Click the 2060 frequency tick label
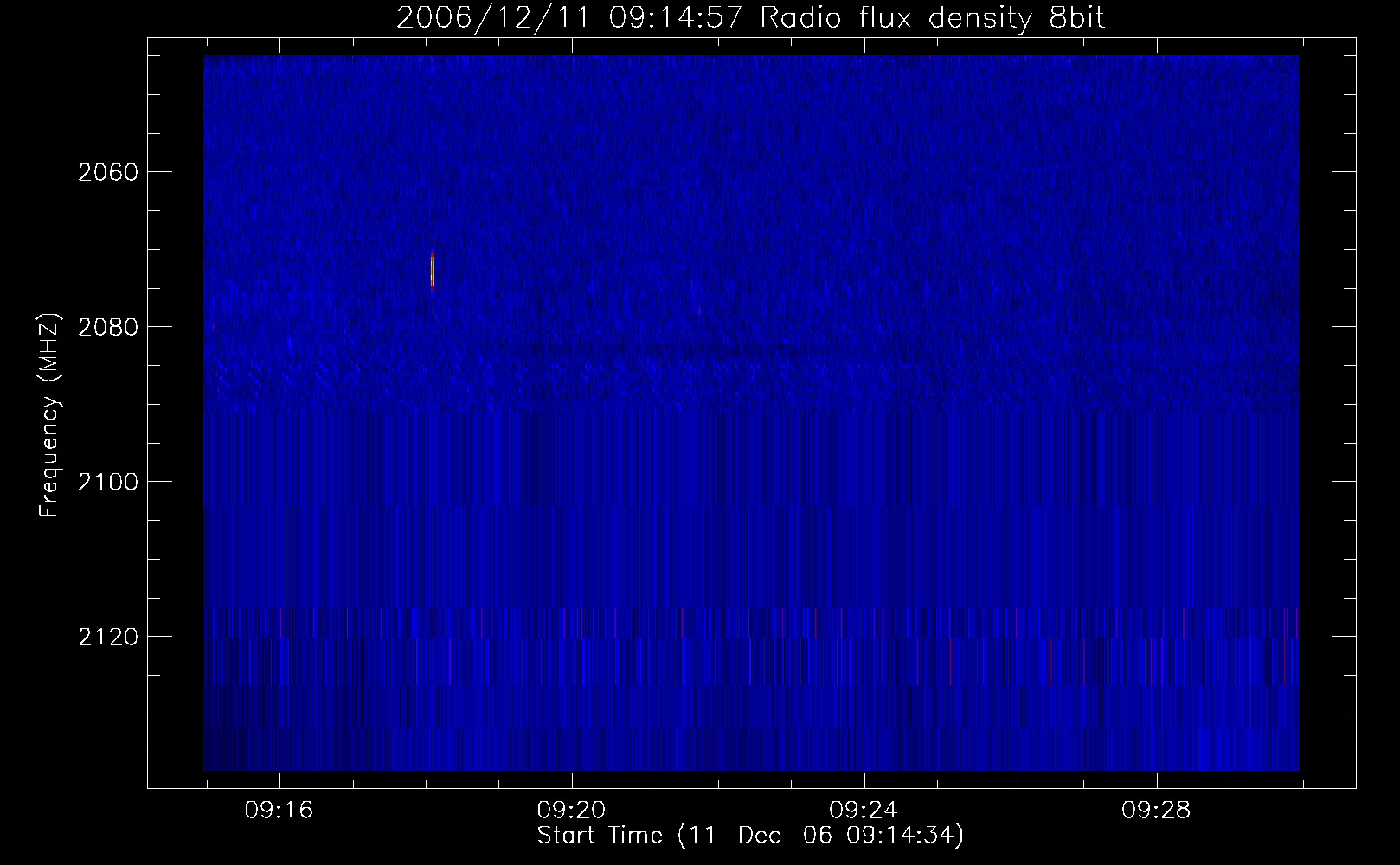The image size is (1400, 865). [107, 172]
